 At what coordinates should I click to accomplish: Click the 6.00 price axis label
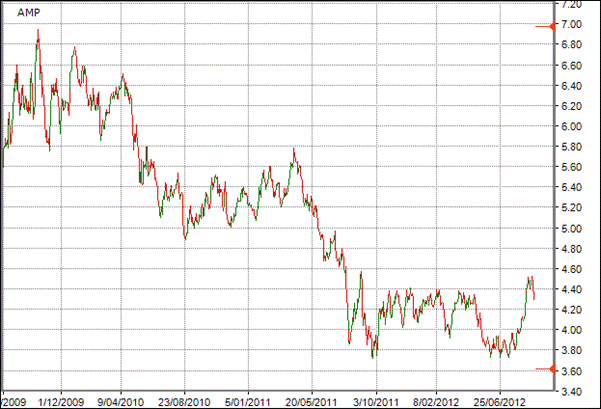pyautogui.click(x=570, y=127)
